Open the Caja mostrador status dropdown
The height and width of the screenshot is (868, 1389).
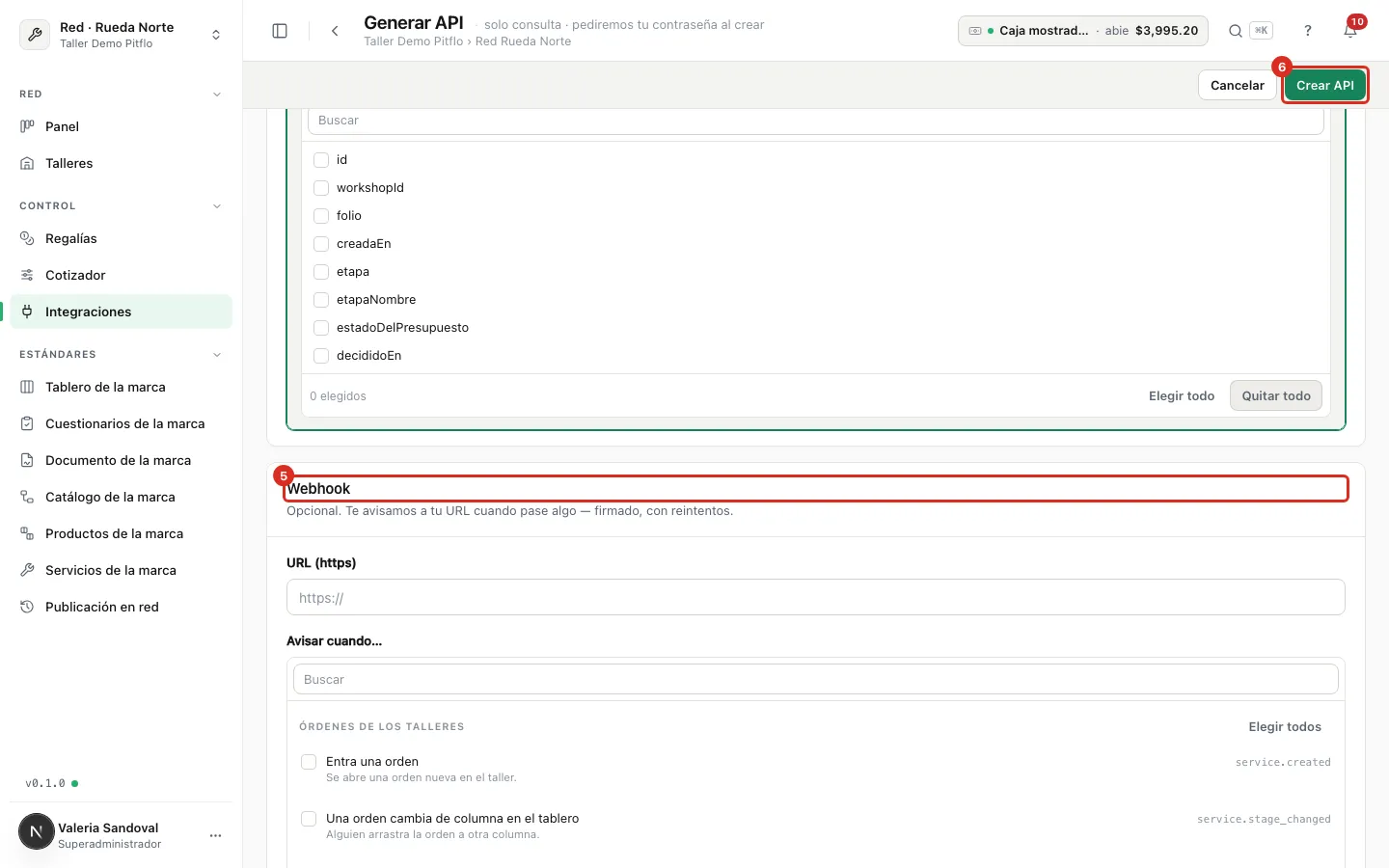[x=1083, y=31]
